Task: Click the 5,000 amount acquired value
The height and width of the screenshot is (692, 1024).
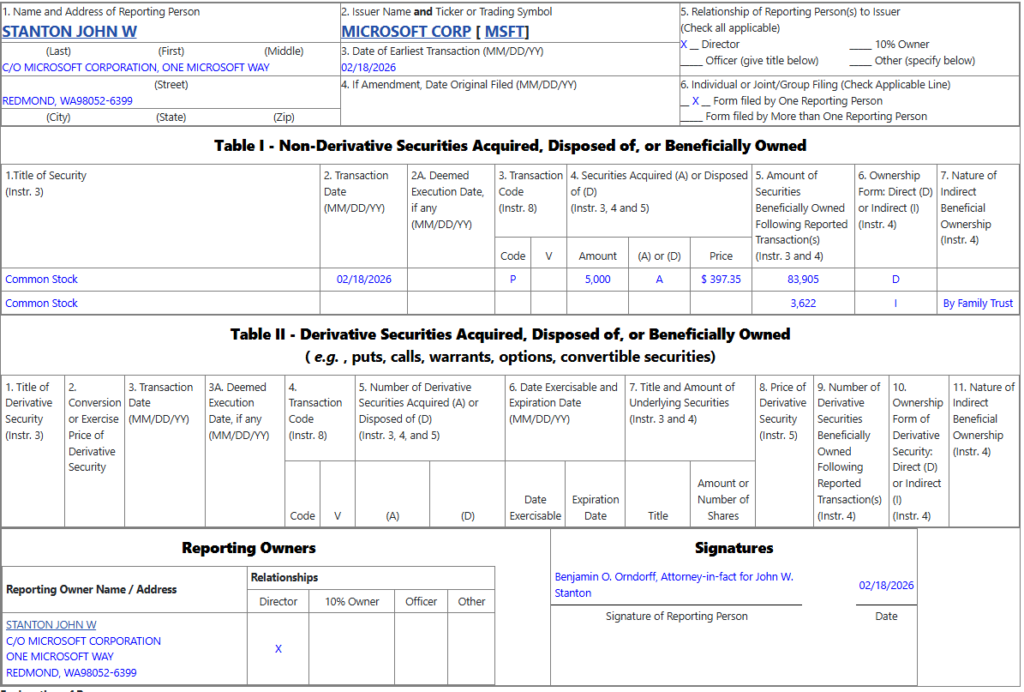Action: (597, 279)
